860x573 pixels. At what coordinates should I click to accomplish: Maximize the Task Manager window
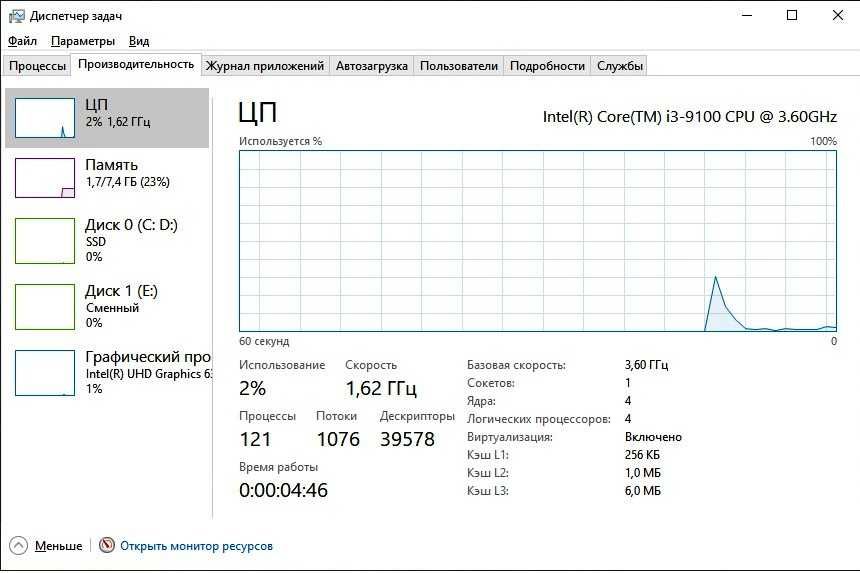pos(792,15)
